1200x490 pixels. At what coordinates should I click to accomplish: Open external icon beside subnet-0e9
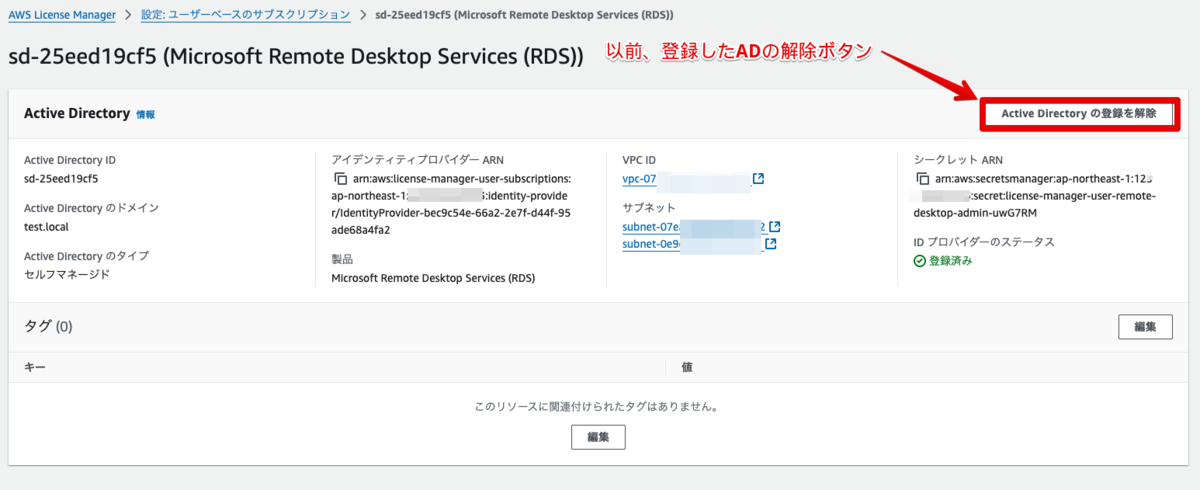[771, 244]
